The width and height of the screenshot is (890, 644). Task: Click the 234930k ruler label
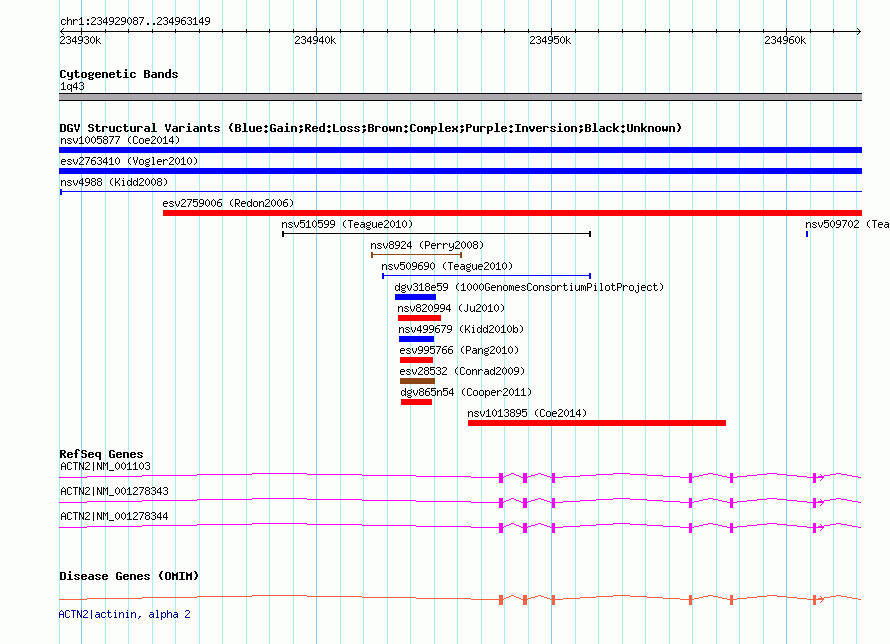point(81,40)
